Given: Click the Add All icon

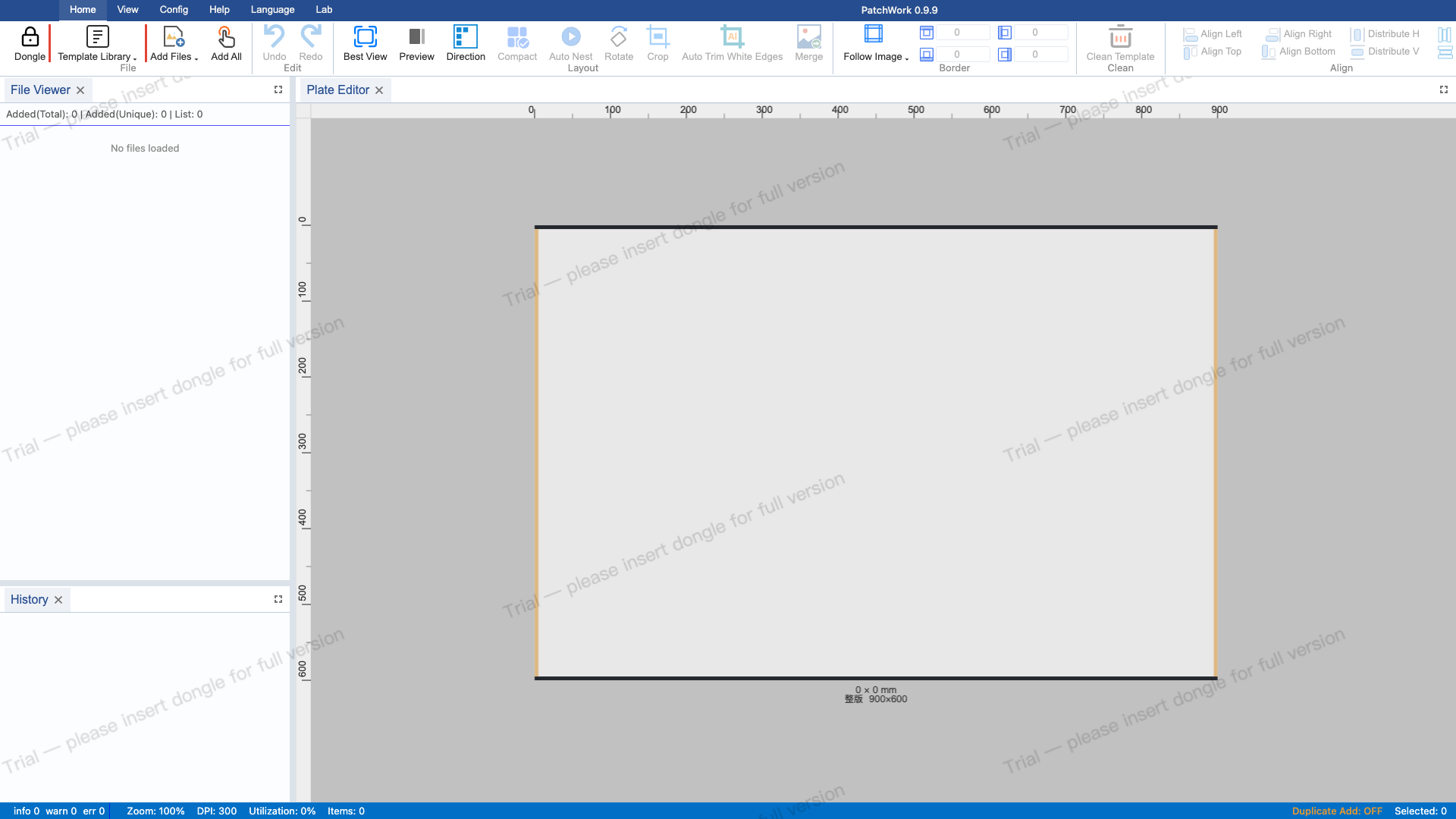Looking at the screenshot, I should pos(226,36).
